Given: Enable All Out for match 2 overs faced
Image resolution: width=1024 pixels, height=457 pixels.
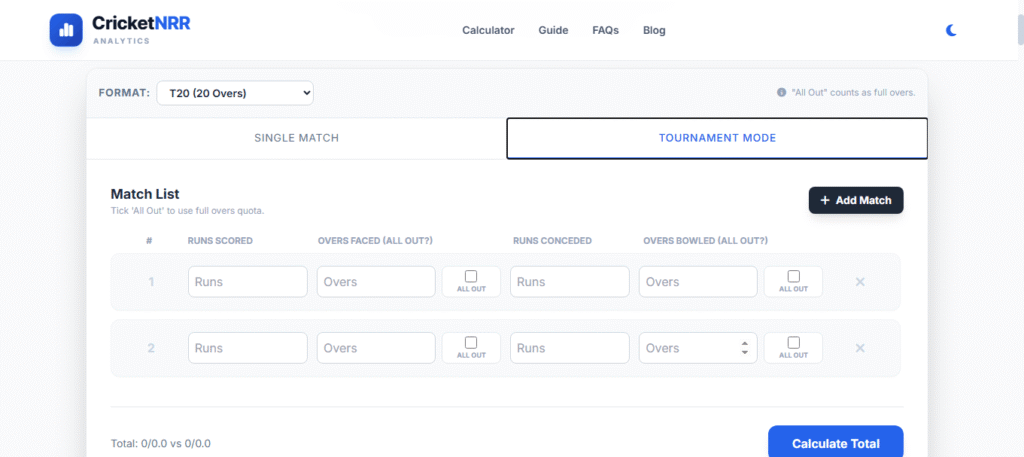Looking at the screenshot, I should click(471, 342).
